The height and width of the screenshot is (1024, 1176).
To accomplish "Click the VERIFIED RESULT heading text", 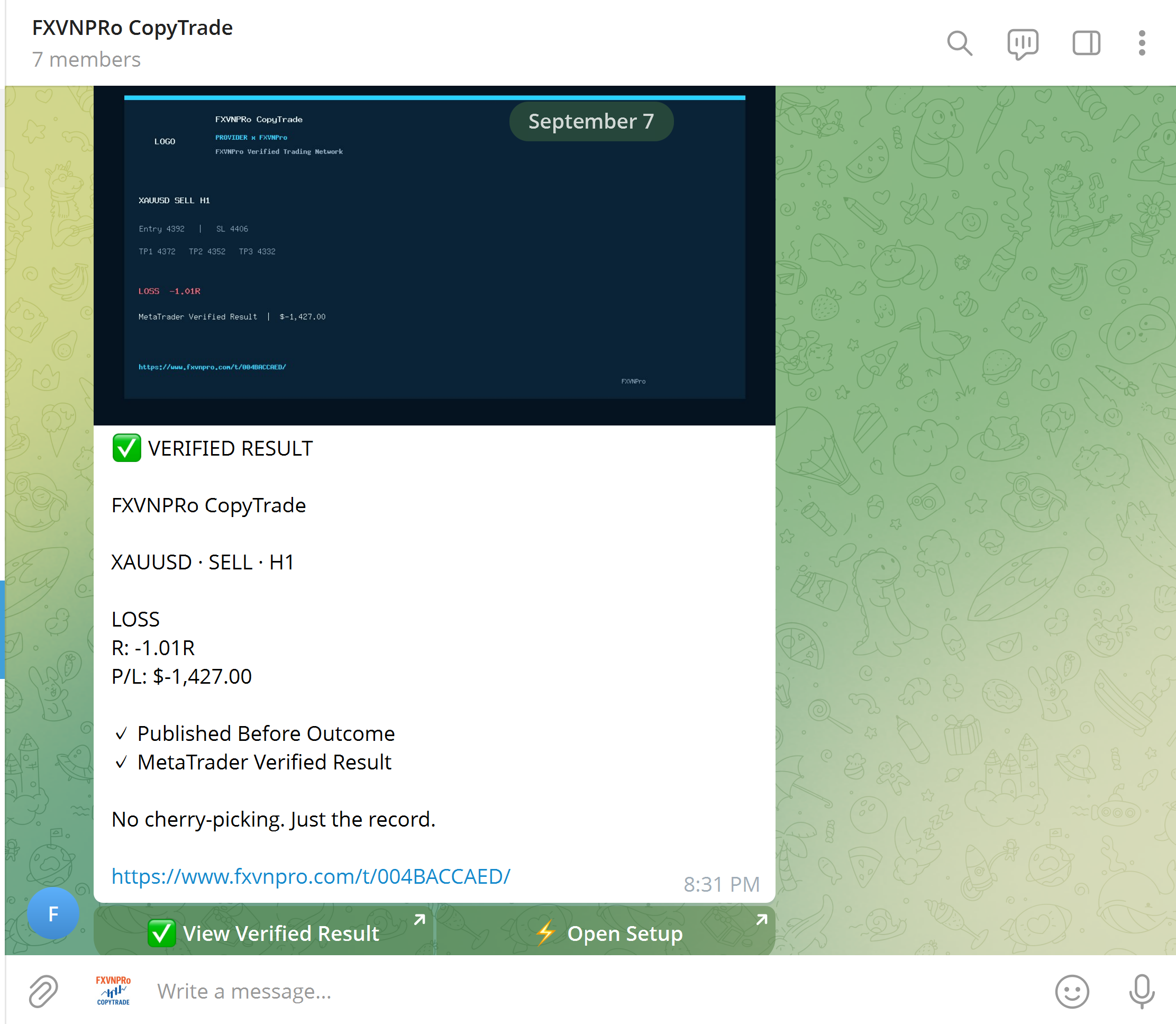I will [230, 449].
